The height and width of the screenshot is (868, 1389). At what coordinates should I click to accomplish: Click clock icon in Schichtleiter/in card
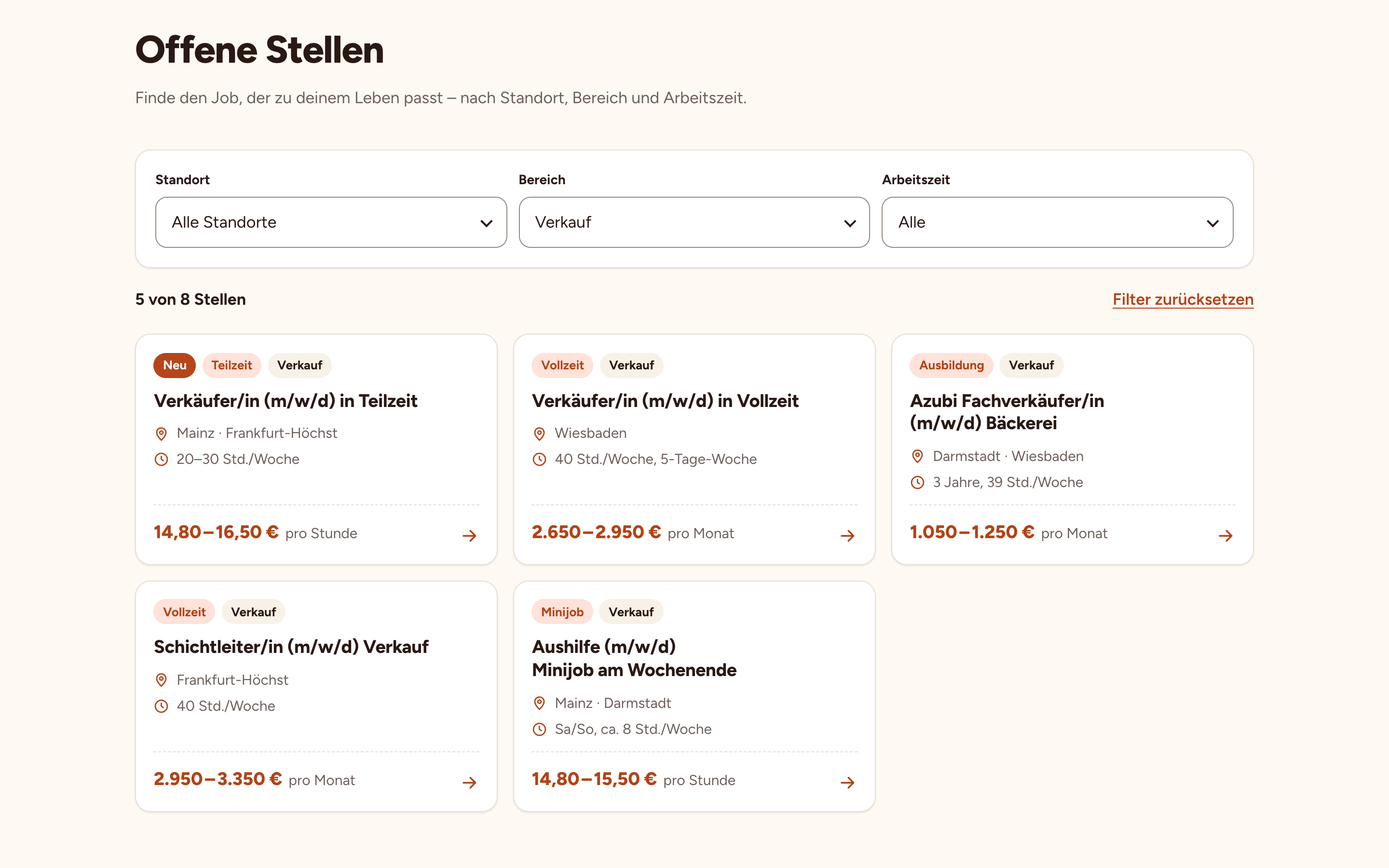(161, 706)
